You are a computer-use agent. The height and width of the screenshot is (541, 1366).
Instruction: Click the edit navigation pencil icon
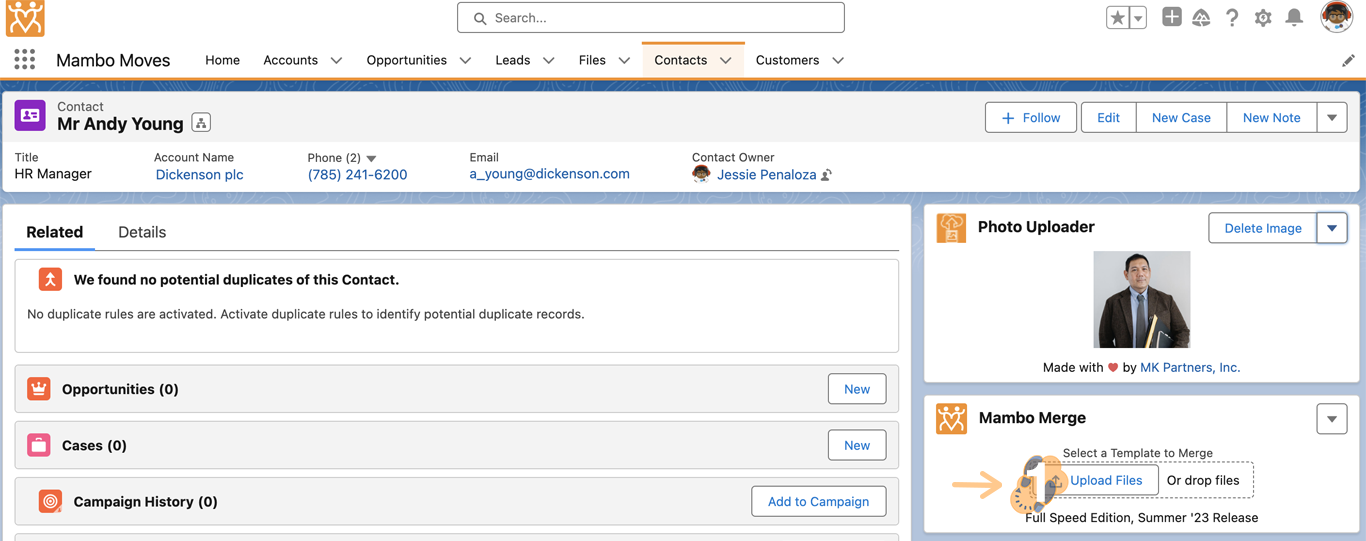[1348, 60]
